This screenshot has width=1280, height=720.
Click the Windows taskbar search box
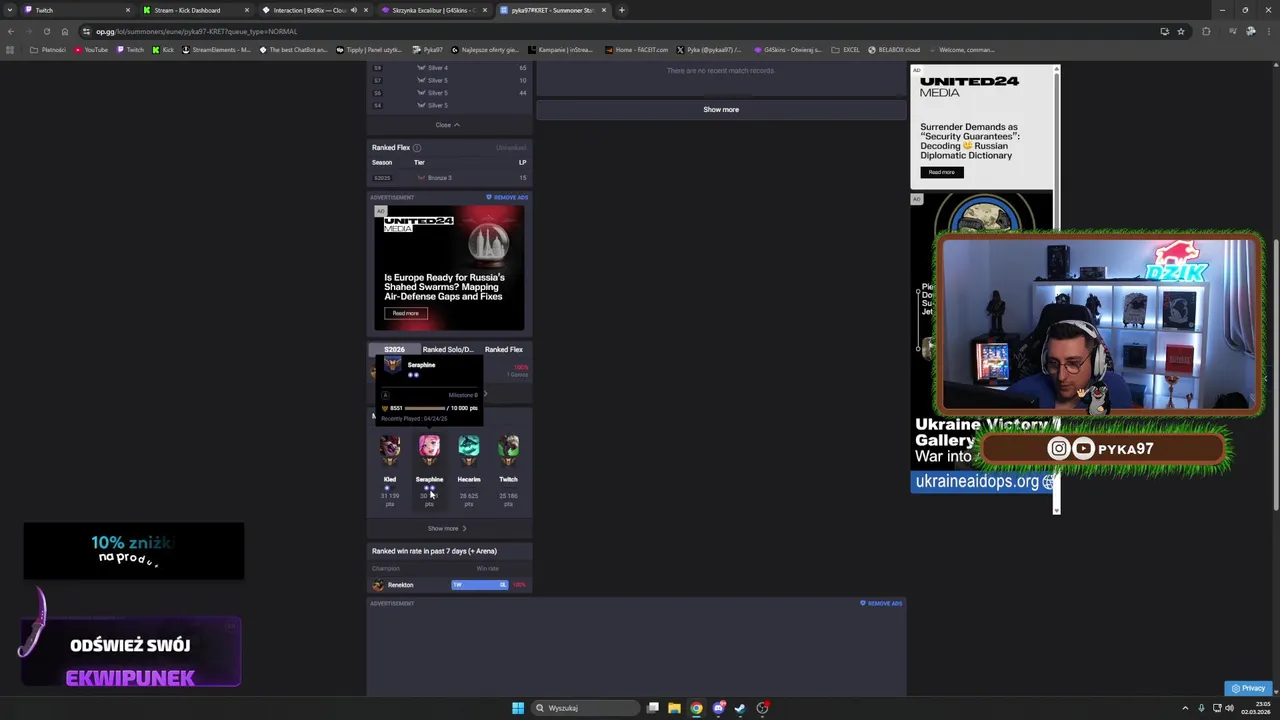[585, 708]
